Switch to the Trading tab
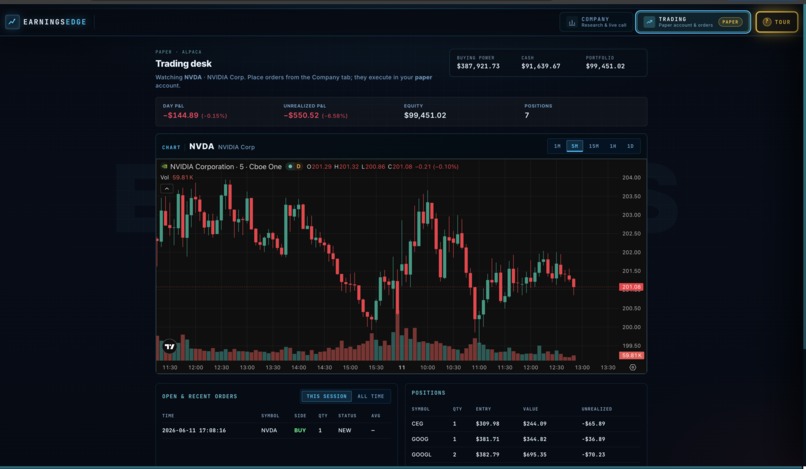The width and height of the screenshot is (806, 469). pos(692,22)
